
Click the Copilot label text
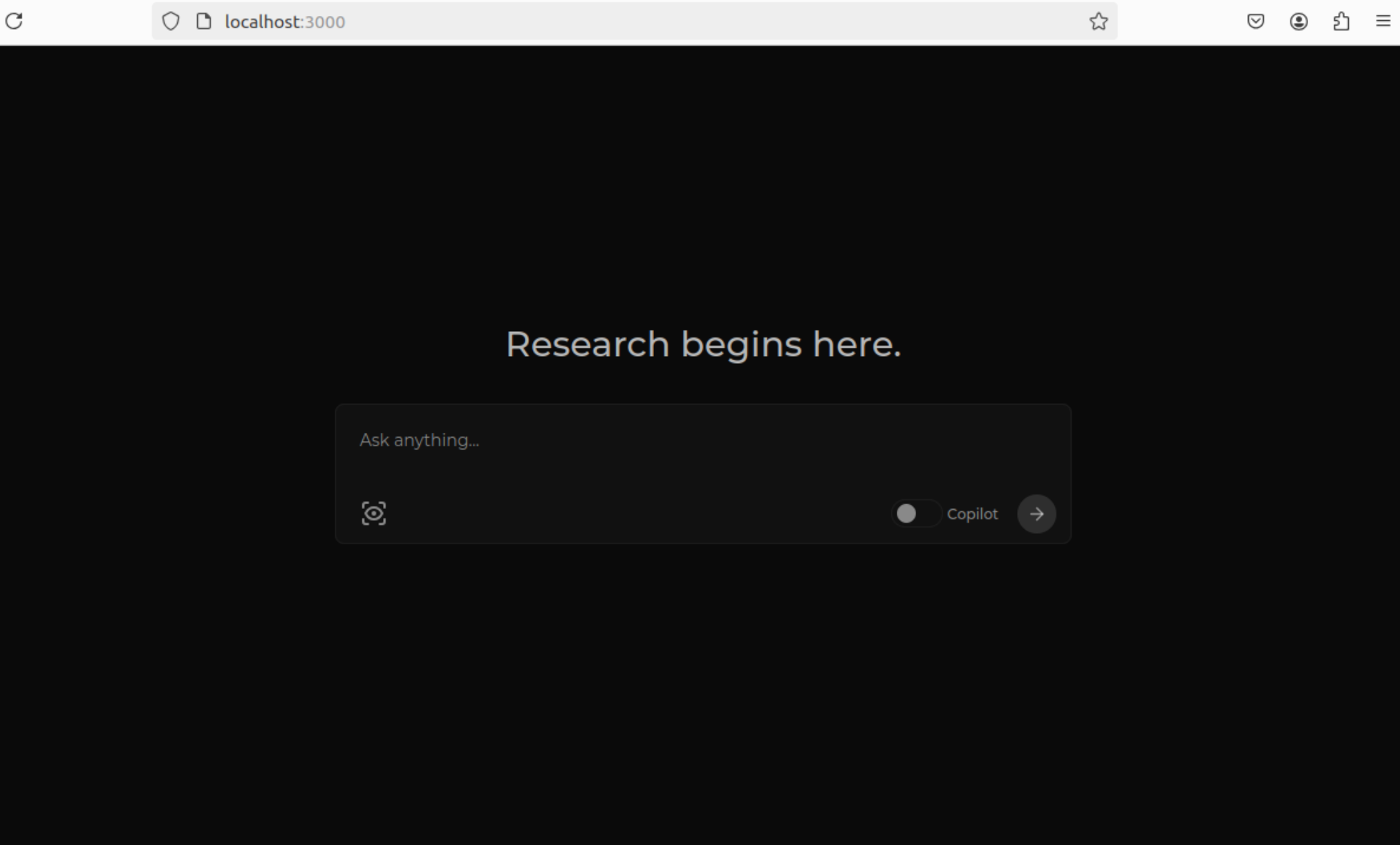coord(972,514)
